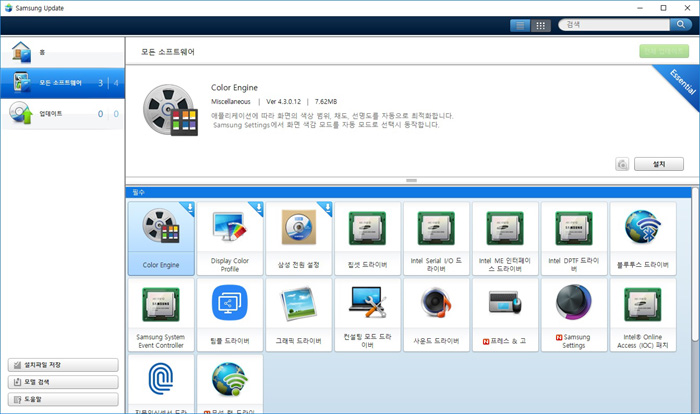Screen dimensions: 700x414
Task: Select the fingerprint sensor driver tile
Action: pos(161,384)
